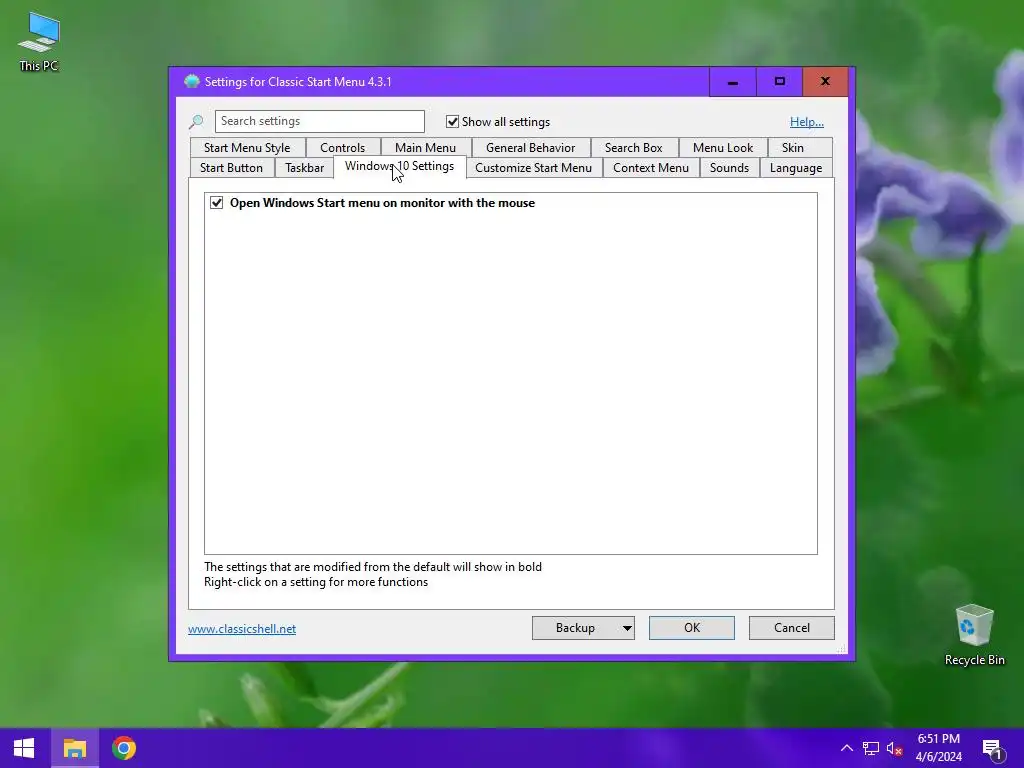Open File Explorer from the taskbar
1024x768 pixels.
(x=74, y=748)
